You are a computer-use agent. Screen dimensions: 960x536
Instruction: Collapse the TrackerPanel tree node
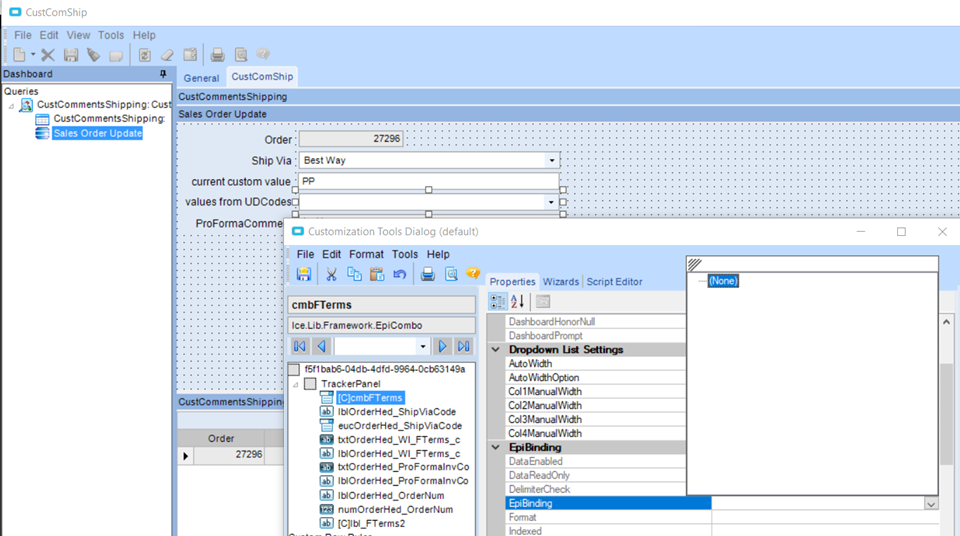tap(295, 384)
